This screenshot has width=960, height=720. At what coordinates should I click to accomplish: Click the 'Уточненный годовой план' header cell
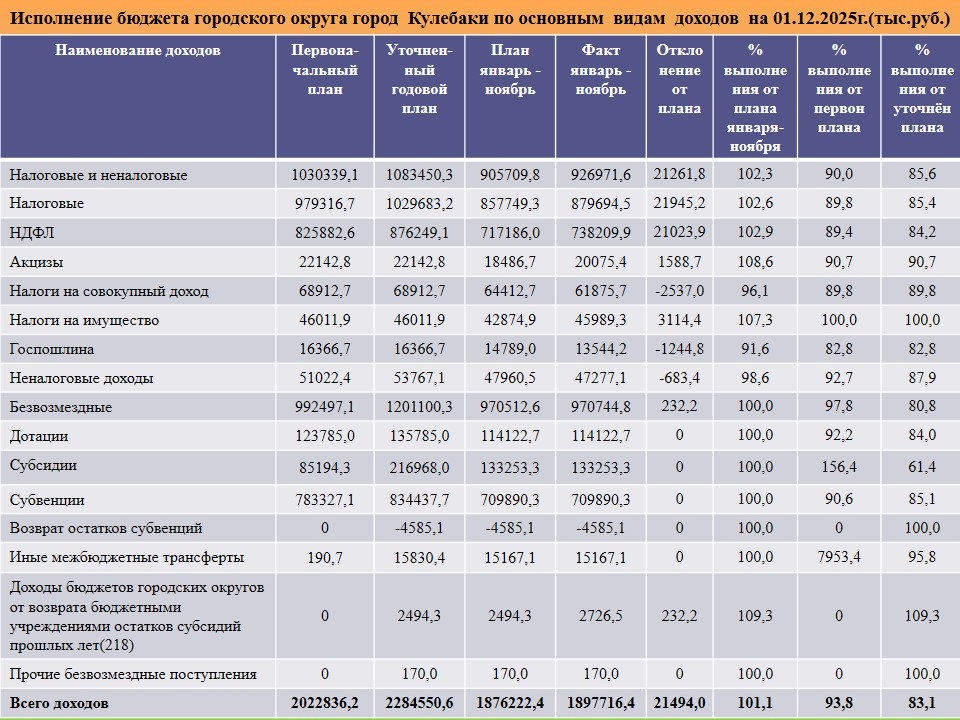[419, 79]
